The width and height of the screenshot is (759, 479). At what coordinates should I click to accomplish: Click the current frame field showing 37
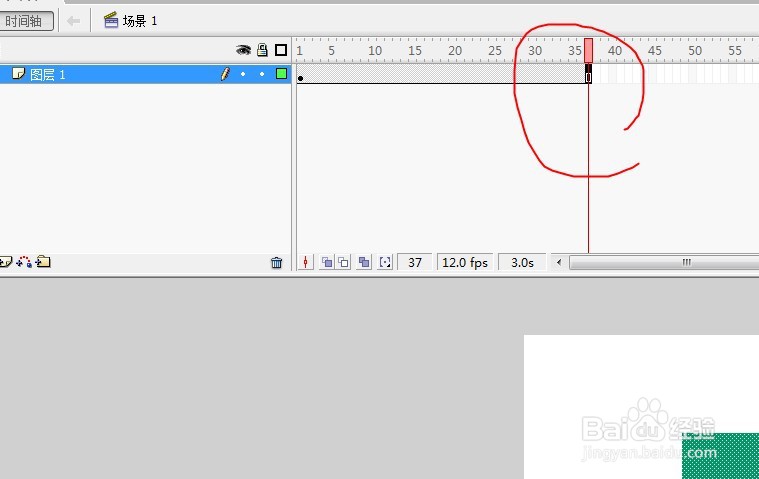(415, 262)
